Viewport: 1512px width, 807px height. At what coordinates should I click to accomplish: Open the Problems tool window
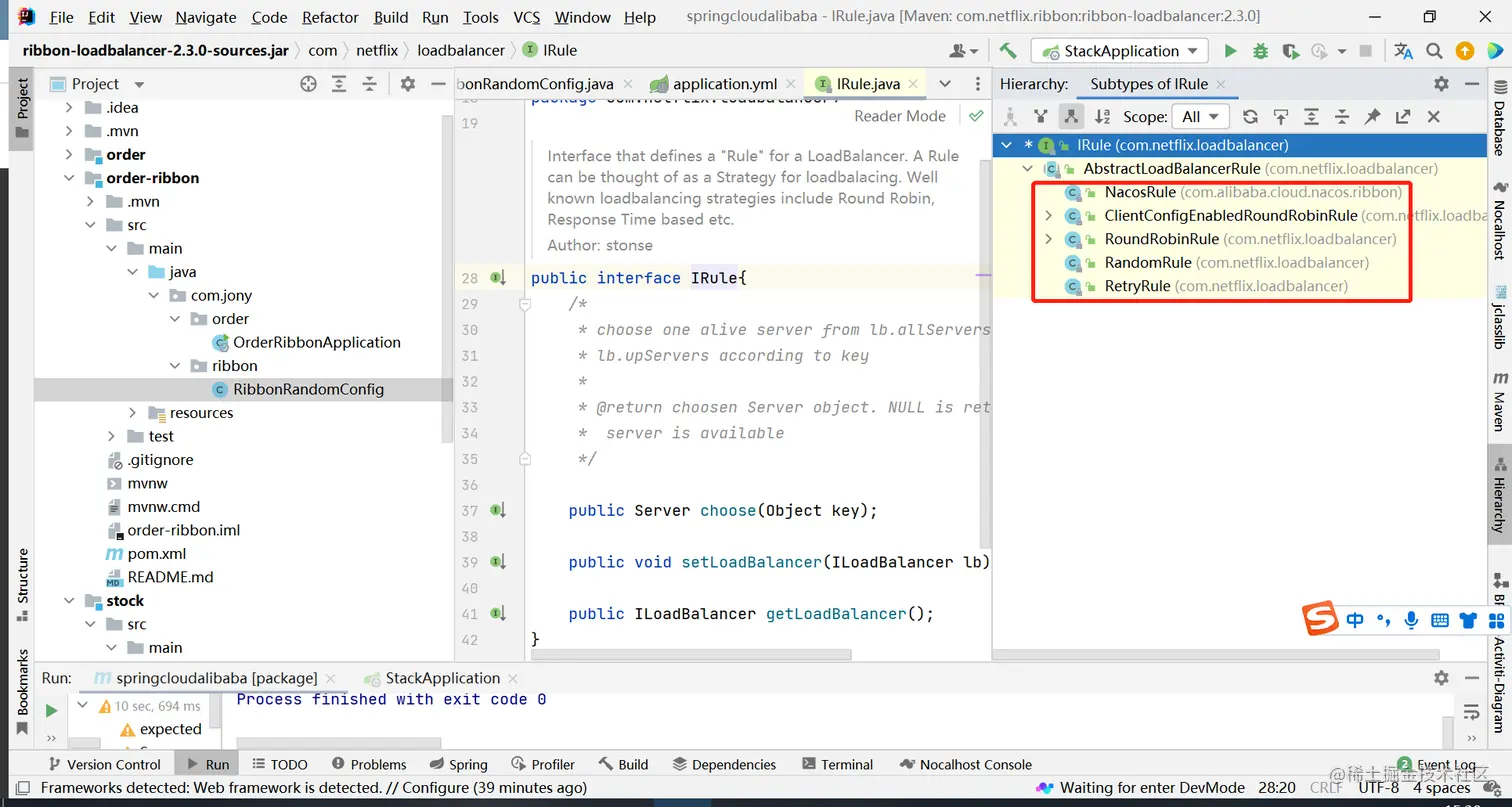[368, 765]
